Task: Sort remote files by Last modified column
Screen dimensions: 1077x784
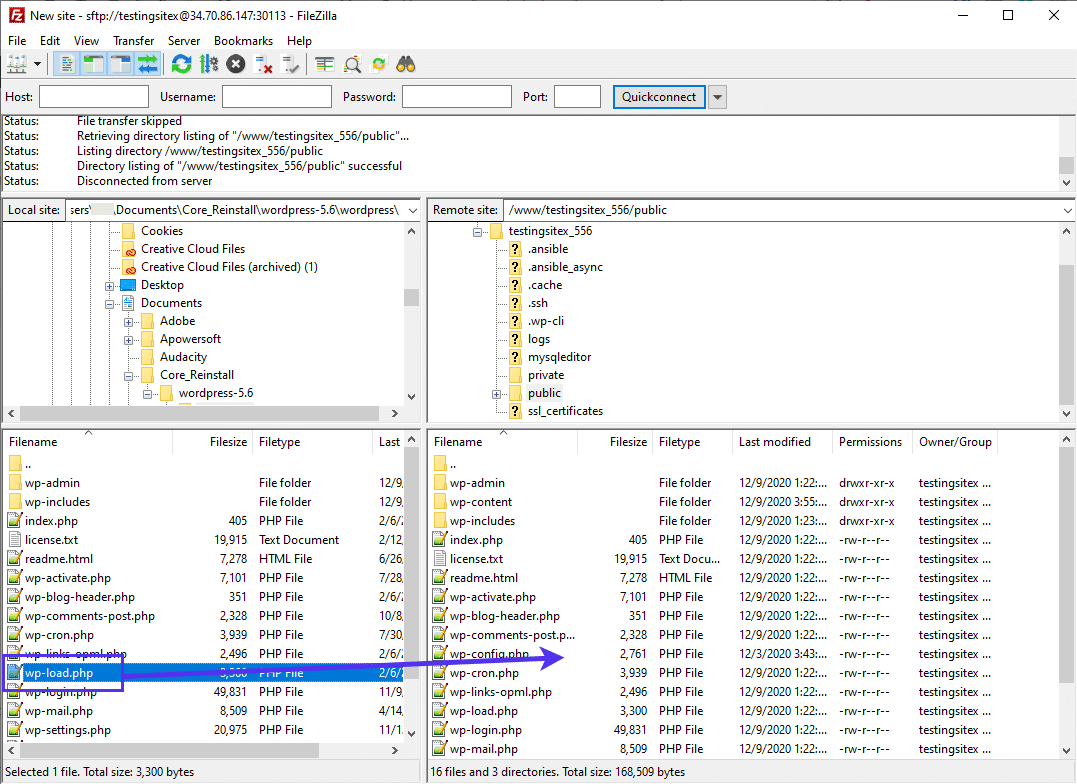Action: pyautogui.click(x=774, y=442)
